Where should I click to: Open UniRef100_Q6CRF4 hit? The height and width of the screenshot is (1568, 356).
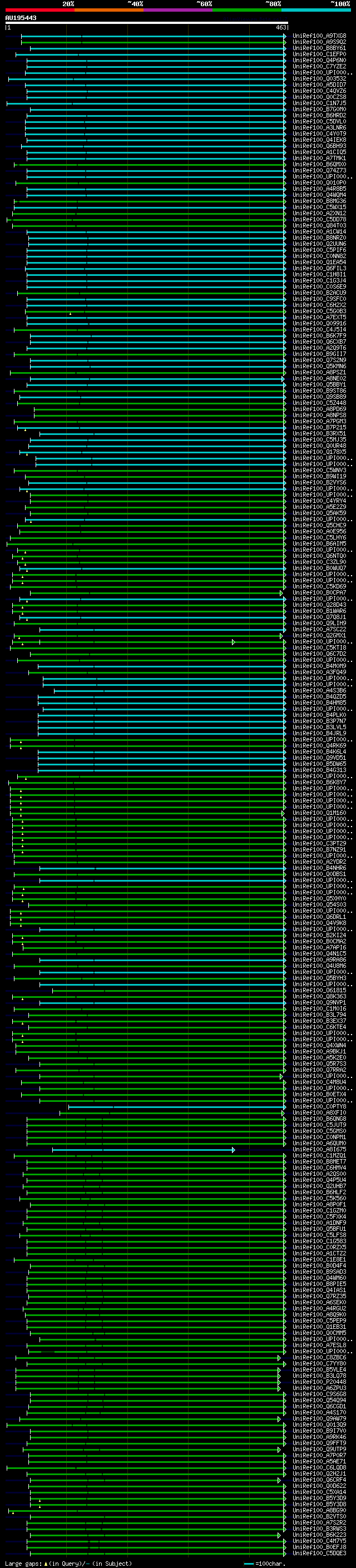319,1480
